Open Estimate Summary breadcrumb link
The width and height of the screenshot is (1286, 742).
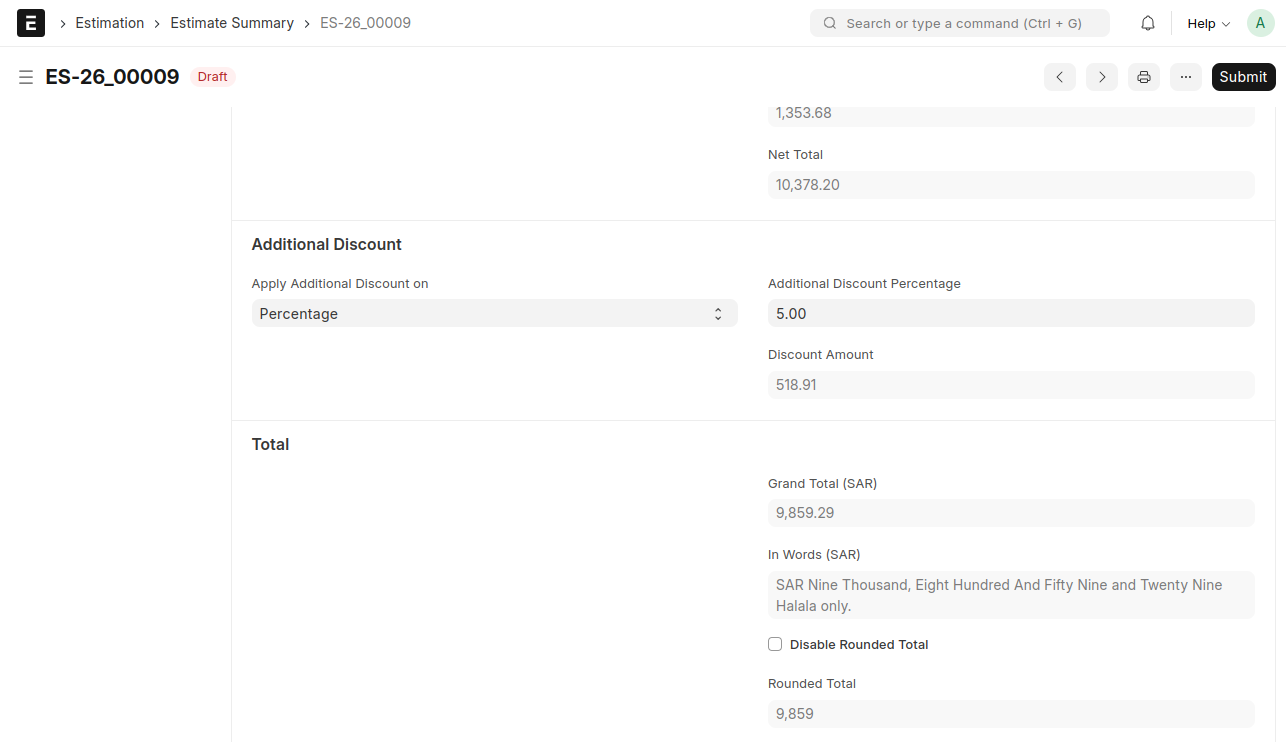232,23
